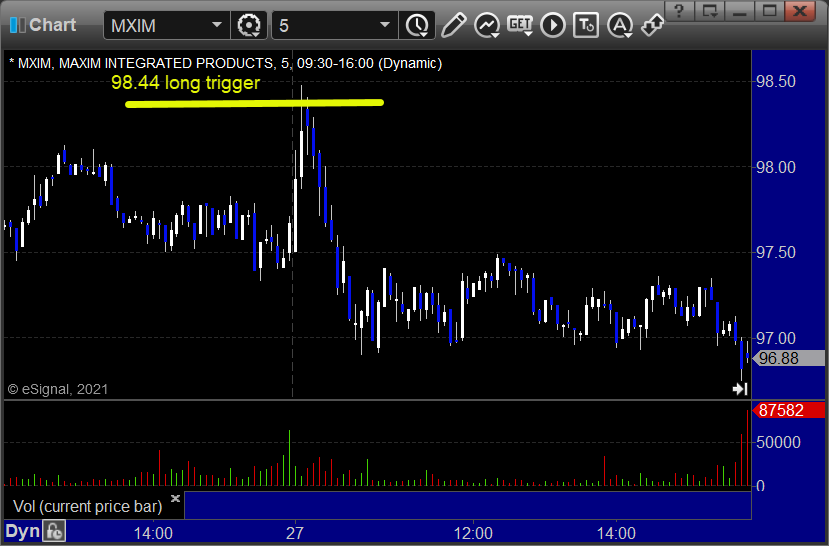The image size is (829, 546).
Task: Click the 97.50 price axis label
Action: coord(776,253)
